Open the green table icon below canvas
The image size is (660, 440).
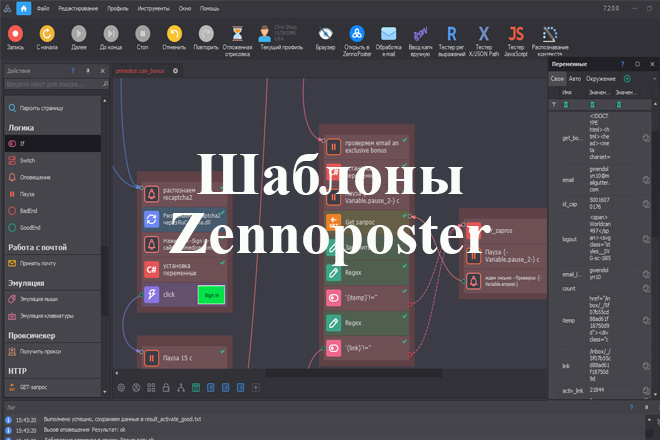pyautogui.click(x=196, y=388)
